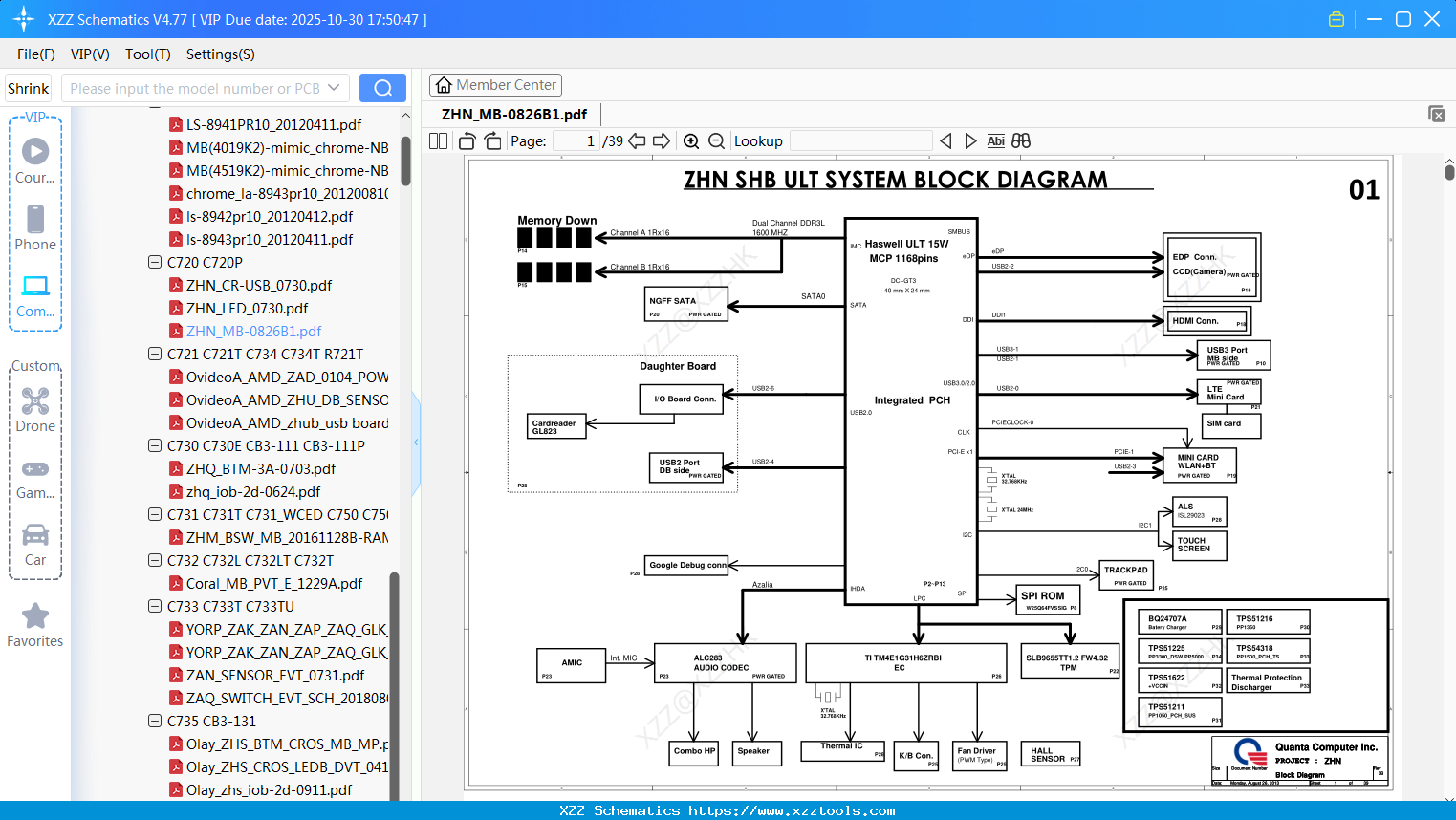Open Olay_zhs_iob-2d-0911.pdf
This screenshot has height=820, width=1456.
(x=269, y=789)
